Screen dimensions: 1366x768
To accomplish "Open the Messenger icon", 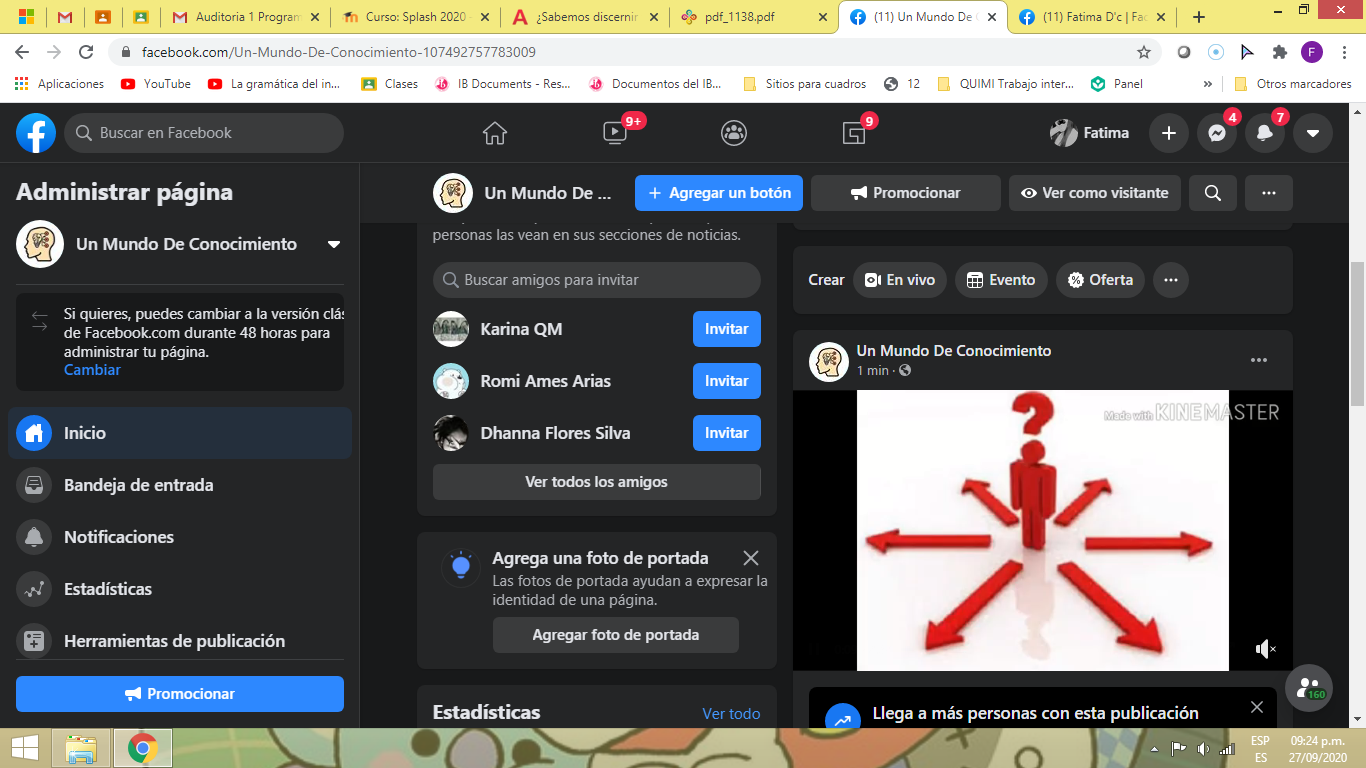I will tap(1217, 133).
